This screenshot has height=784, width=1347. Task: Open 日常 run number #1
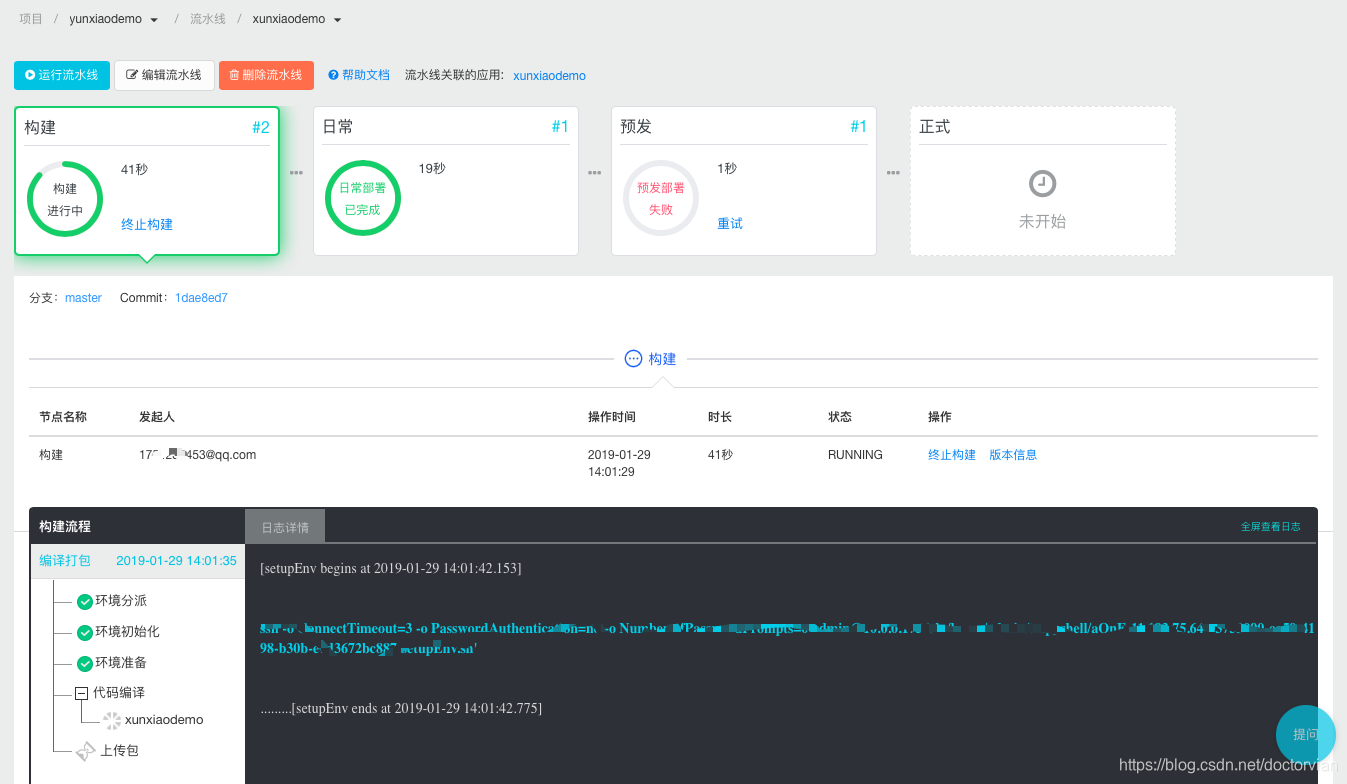click(x=560, y=126)
